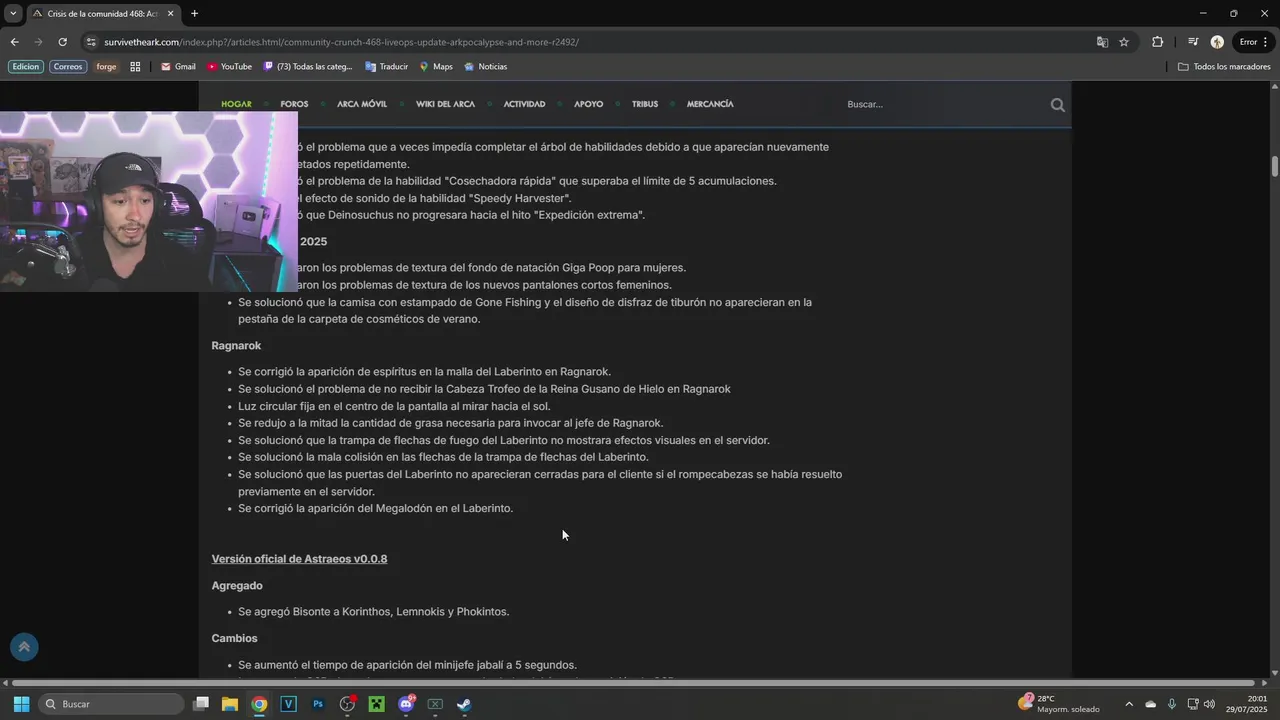The width and height of the screenshot is (1280, 720).
Task: Open Google Translate icon in address bar
Action: click(x=1102, y=42)
